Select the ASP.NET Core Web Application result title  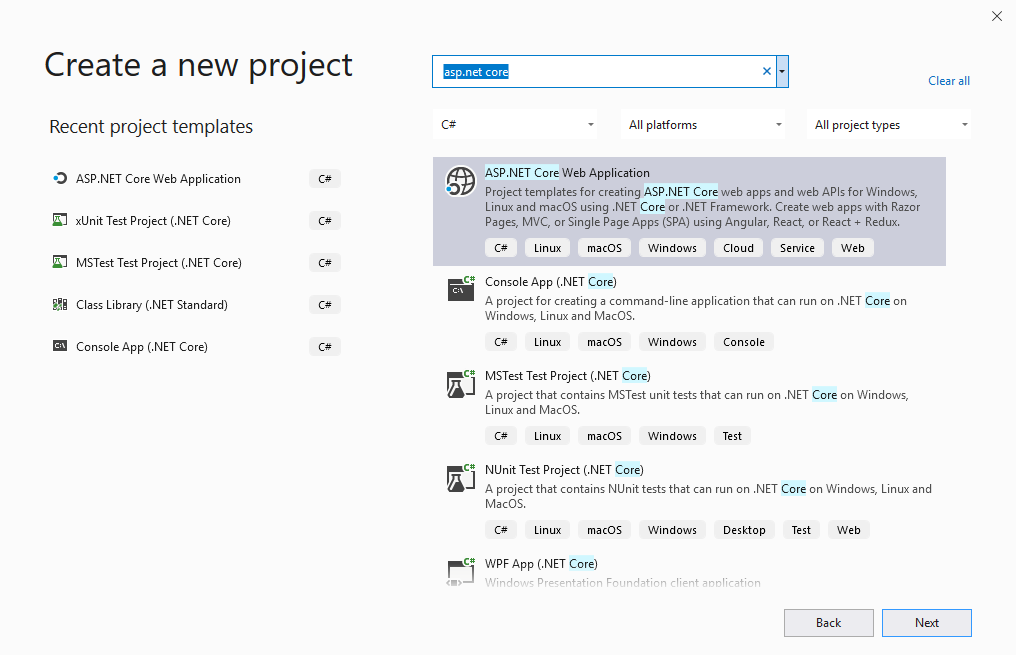point(567,173)
